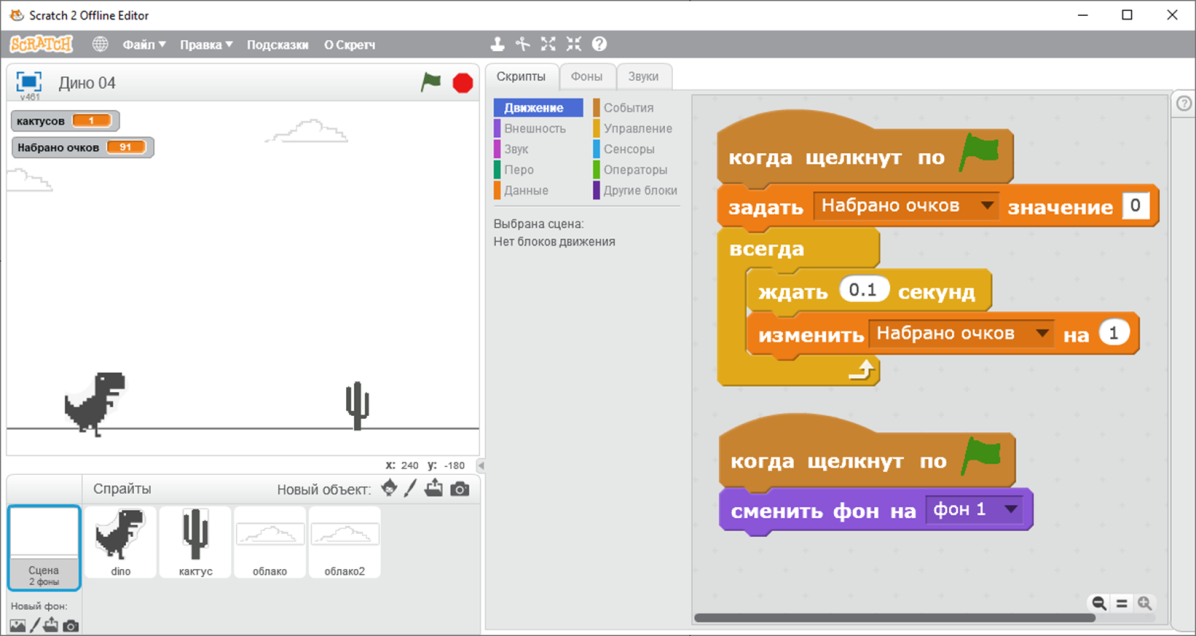The width and height of the screenshot is (1196, 636).
Task: Reset scripts area zoom
Action: point(1121,603)
